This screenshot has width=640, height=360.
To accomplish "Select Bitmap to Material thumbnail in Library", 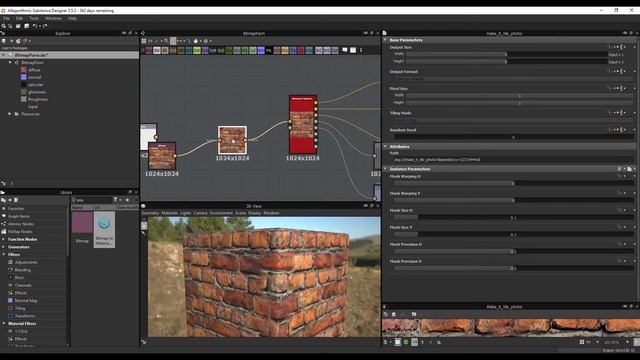I will [104, 229].
